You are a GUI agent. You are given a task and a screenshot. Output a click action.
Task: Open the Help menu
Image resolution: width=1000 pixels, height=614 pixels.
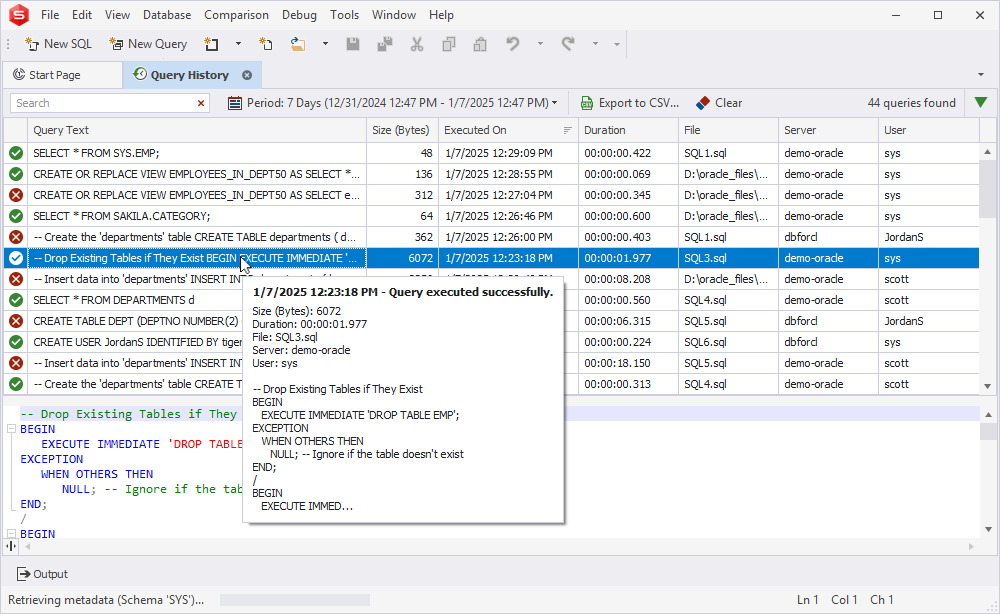(441, 15)
